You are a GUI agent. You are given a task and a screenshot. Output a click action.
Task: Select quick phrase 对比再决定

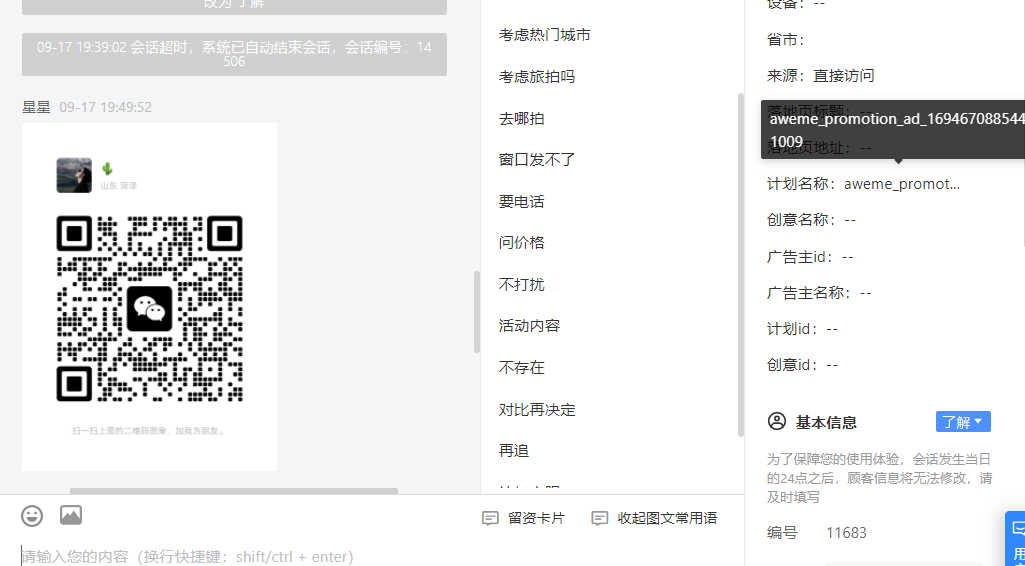[537, 410]
